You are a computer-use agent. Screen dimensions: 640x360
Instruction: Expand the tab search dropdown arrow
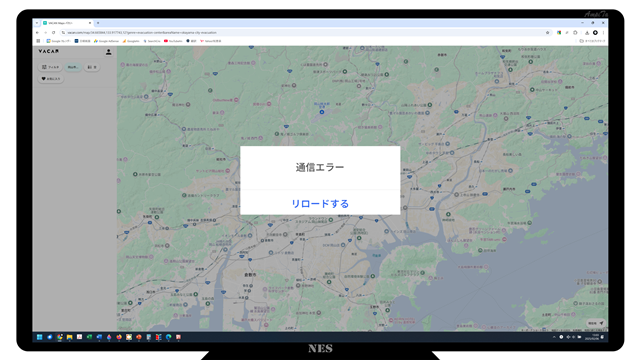click(x=37, y=23)
